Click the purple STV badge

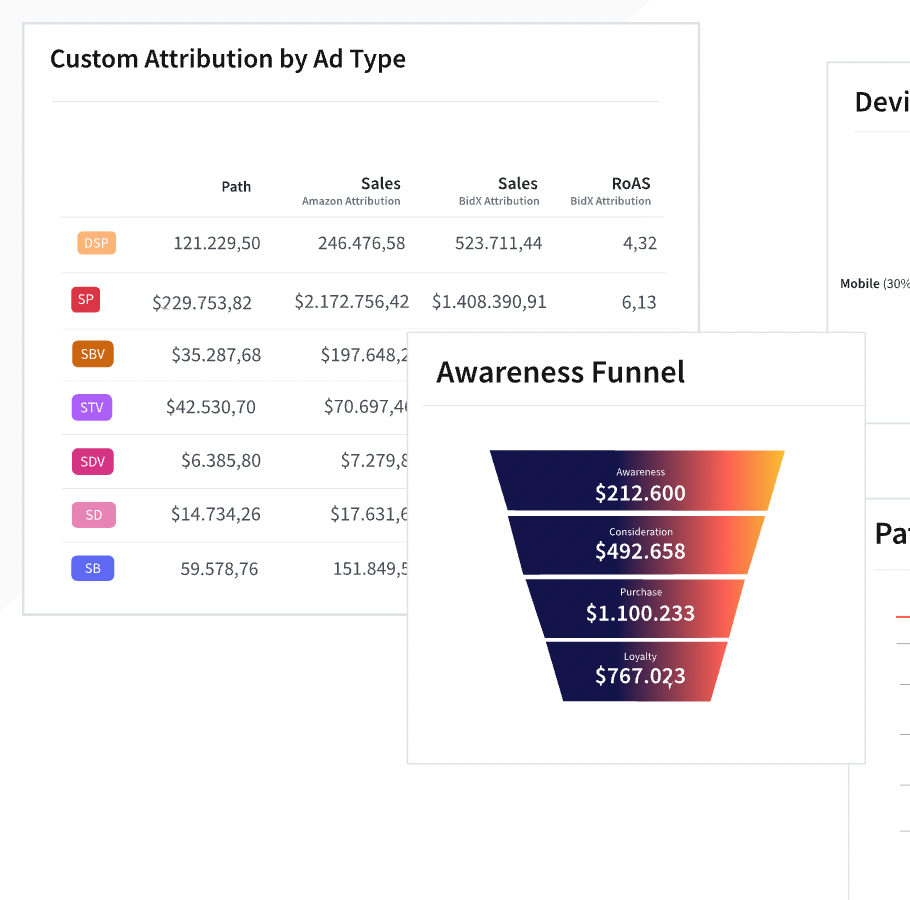[x=92, y=407]
